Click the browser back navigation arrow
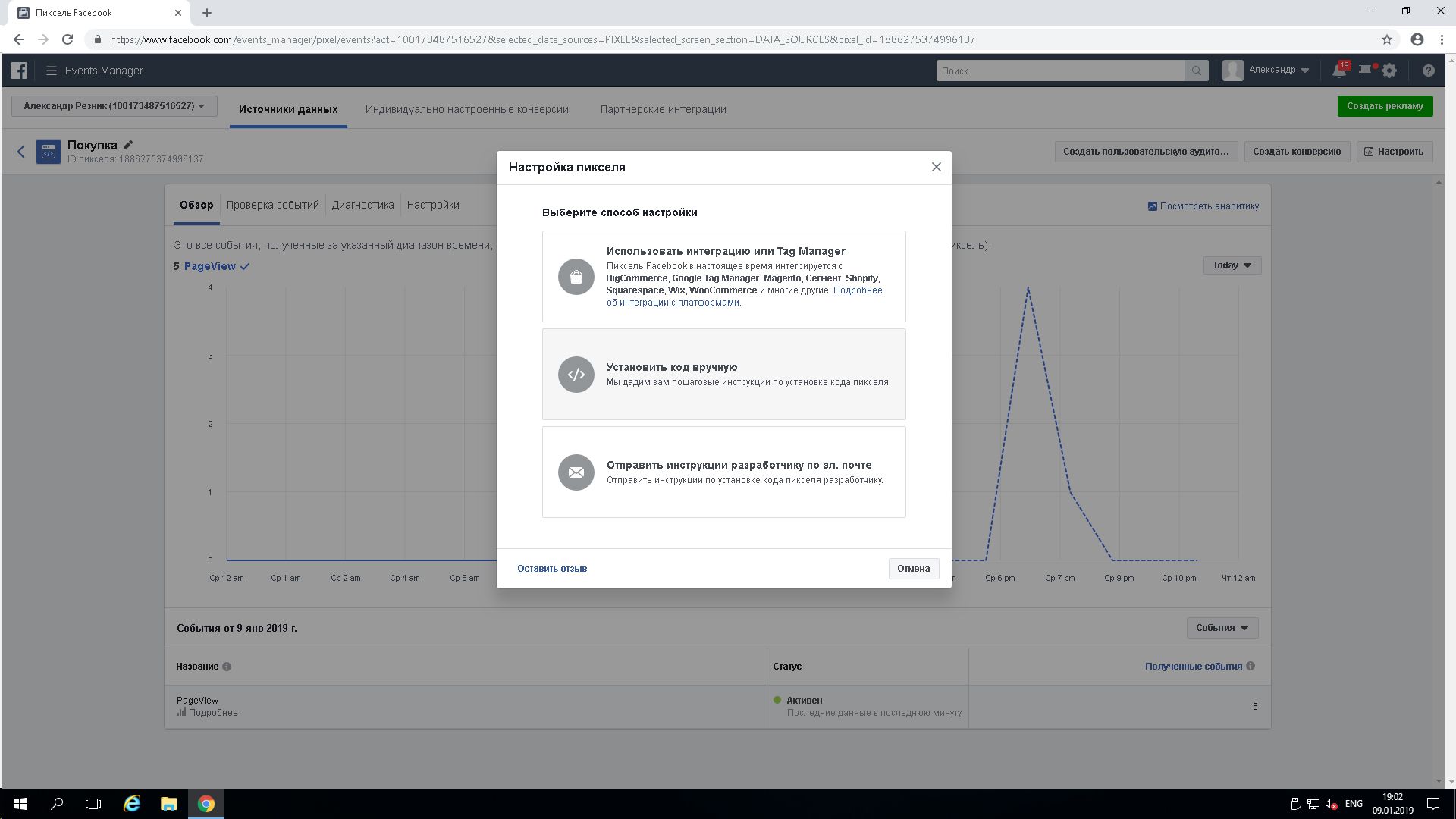This screenshot has height=819, width=1456. pos(19,39)
